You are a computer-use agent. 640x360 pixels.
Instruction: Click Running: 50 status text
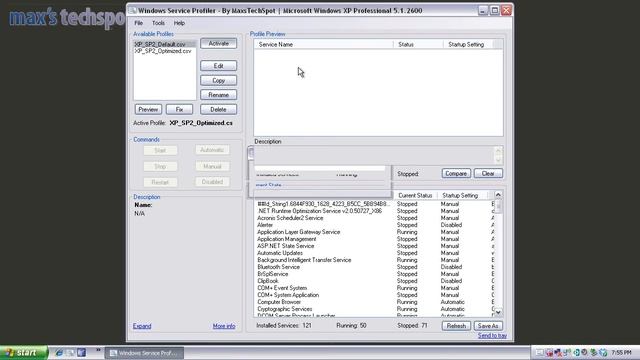[x=351, y=326]
